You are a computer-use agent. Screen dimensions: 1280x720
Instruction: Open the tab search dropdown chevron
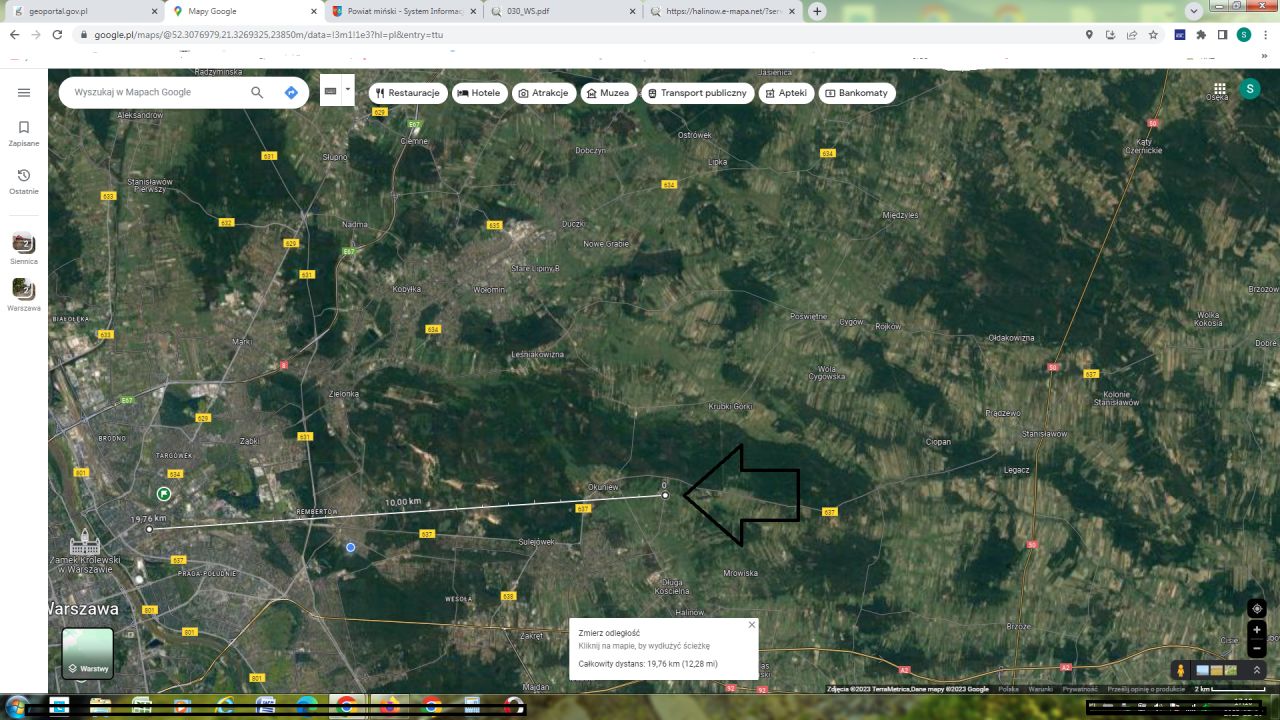[x=1193, y=11]
